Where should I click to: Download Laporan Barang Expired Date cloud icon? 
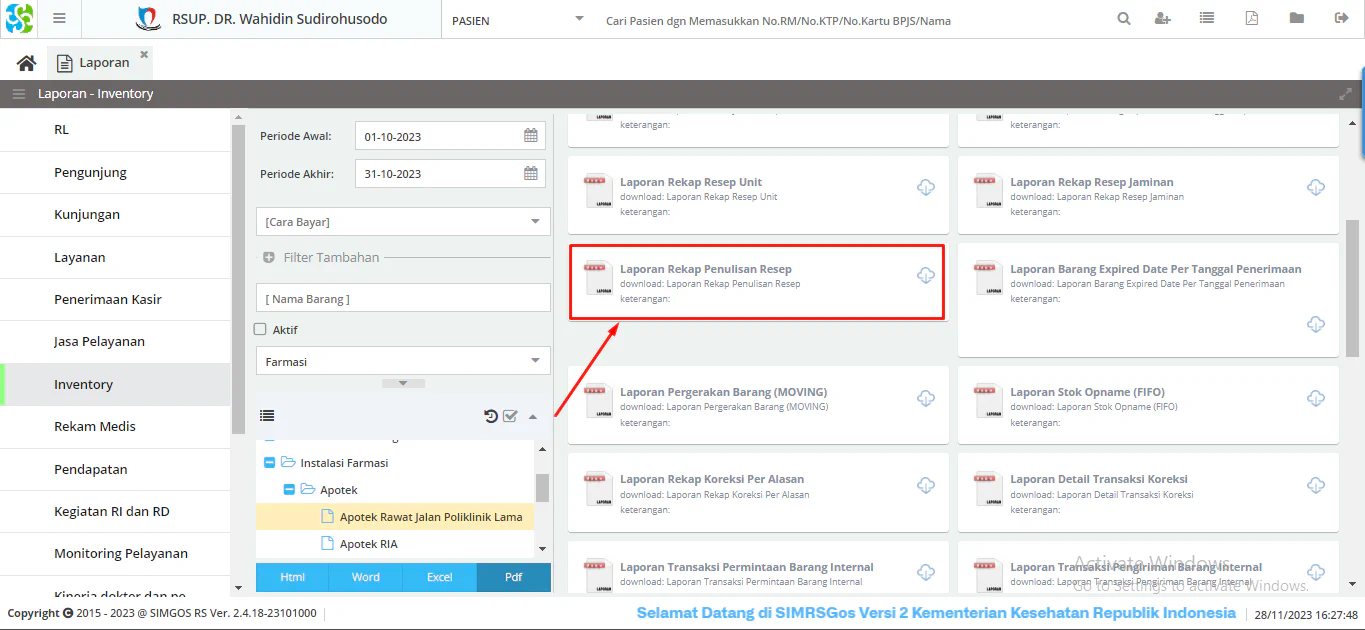click(1316, 323)
